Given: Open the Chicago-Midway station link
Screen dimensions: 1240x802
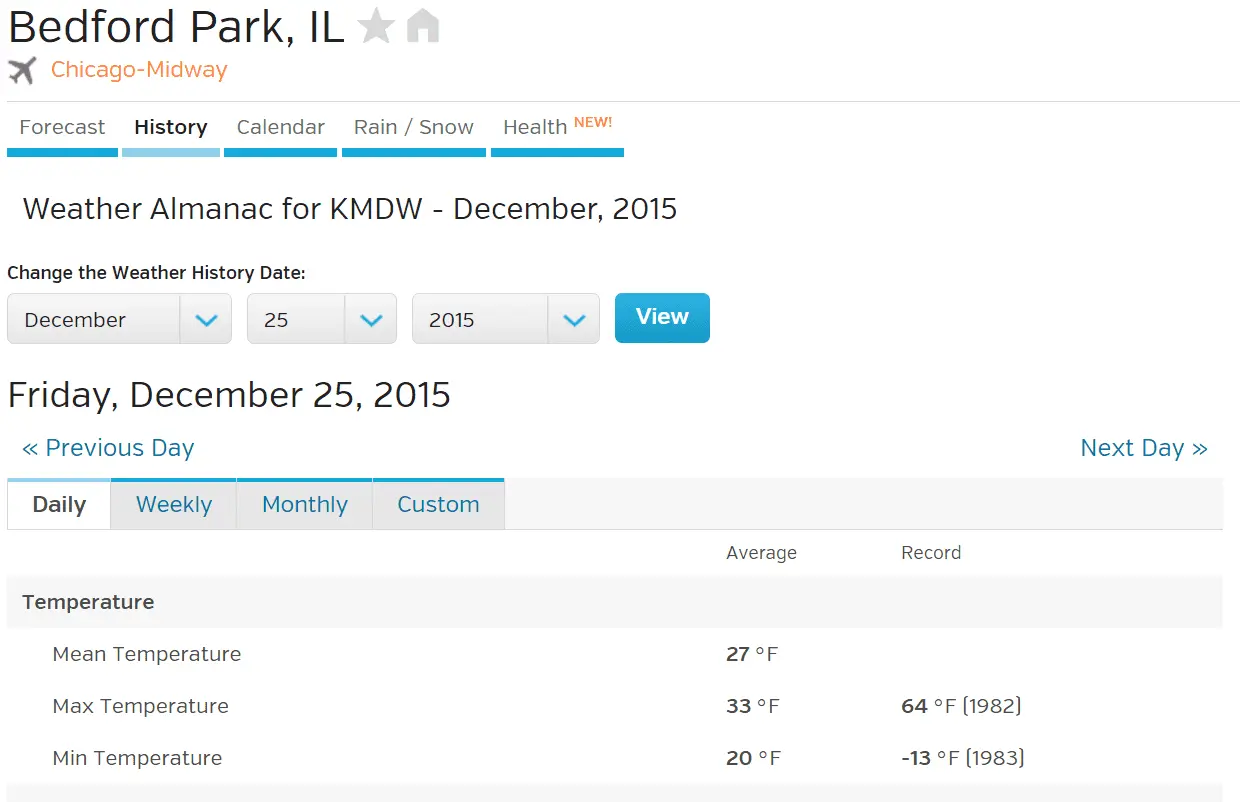Looking at the screenshot, I should coord(139,70).
